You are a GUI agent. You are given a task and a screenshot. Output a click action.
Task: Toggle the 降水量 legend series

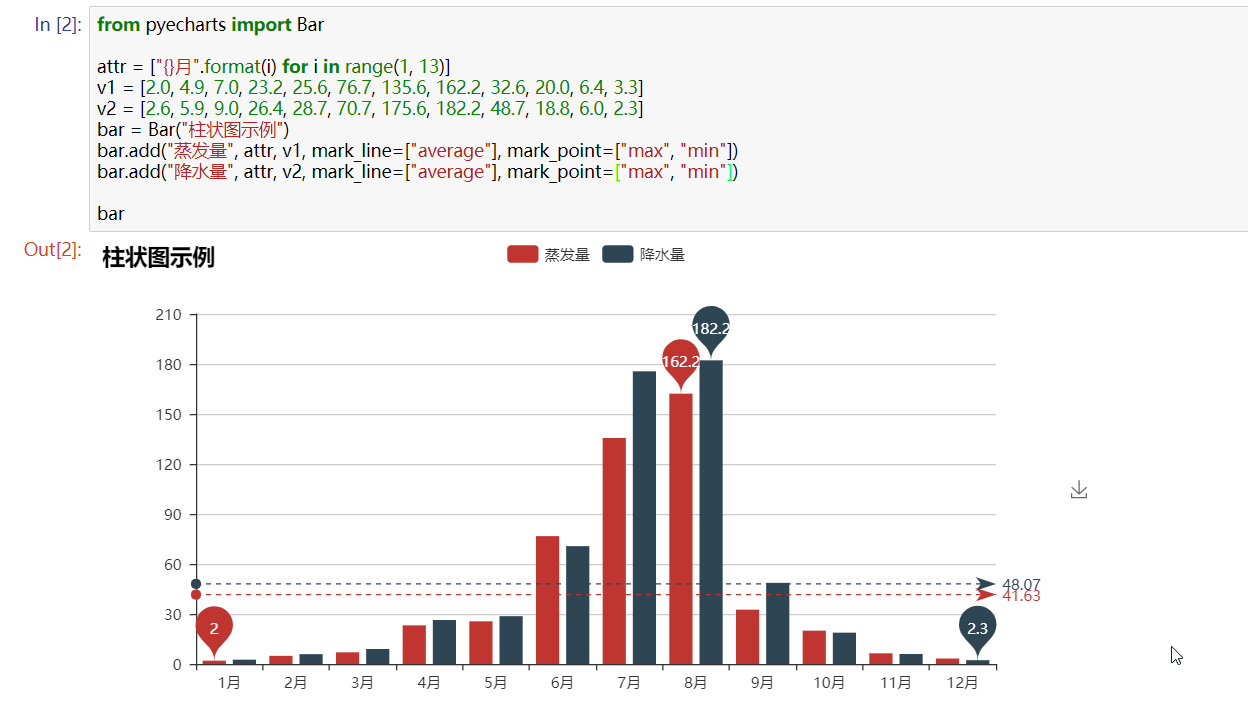644,254
